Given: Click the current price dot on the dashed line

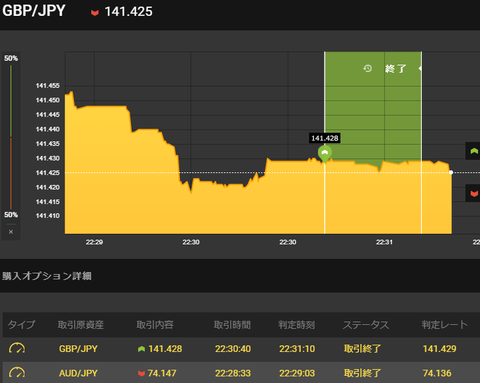Looking at the screenshot, I should pos(451,172).
